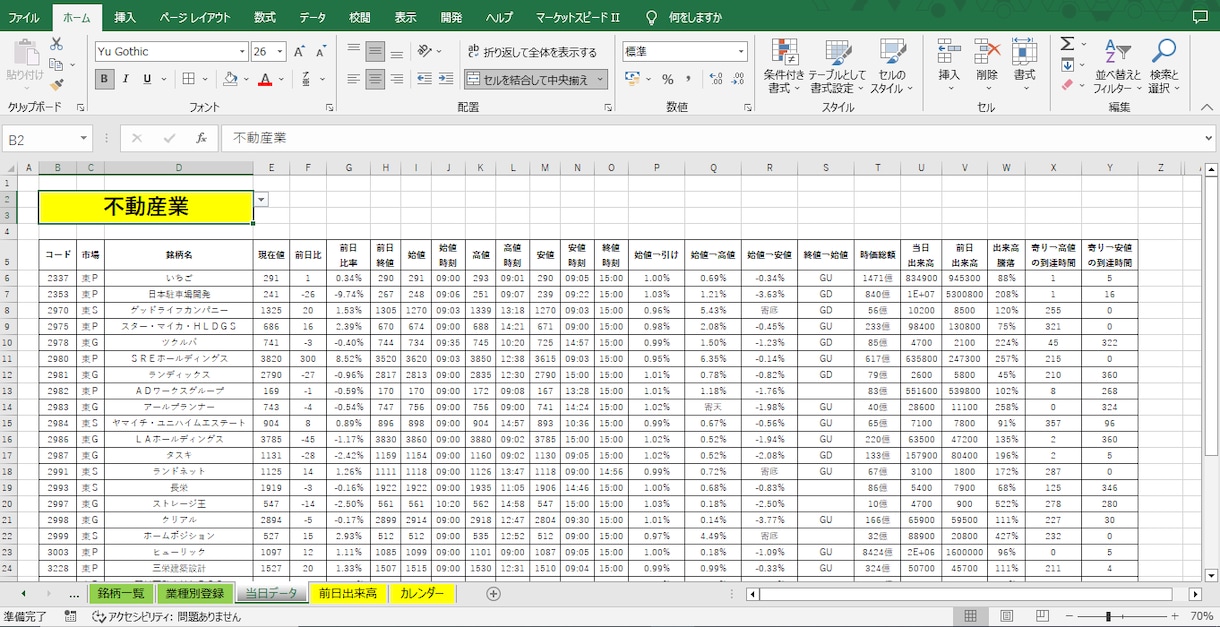Click the Fill Color bucket icon
The height and width of the screenshot is (627, 1220).
coord(231,79)
